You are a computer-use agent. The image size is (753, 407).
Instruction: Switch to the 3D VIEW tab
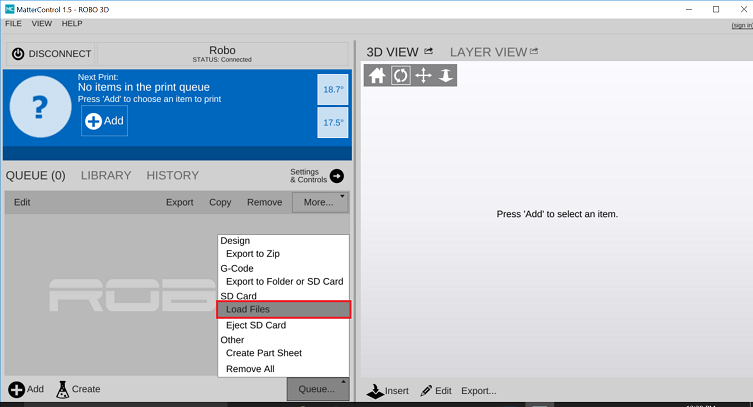392,52
